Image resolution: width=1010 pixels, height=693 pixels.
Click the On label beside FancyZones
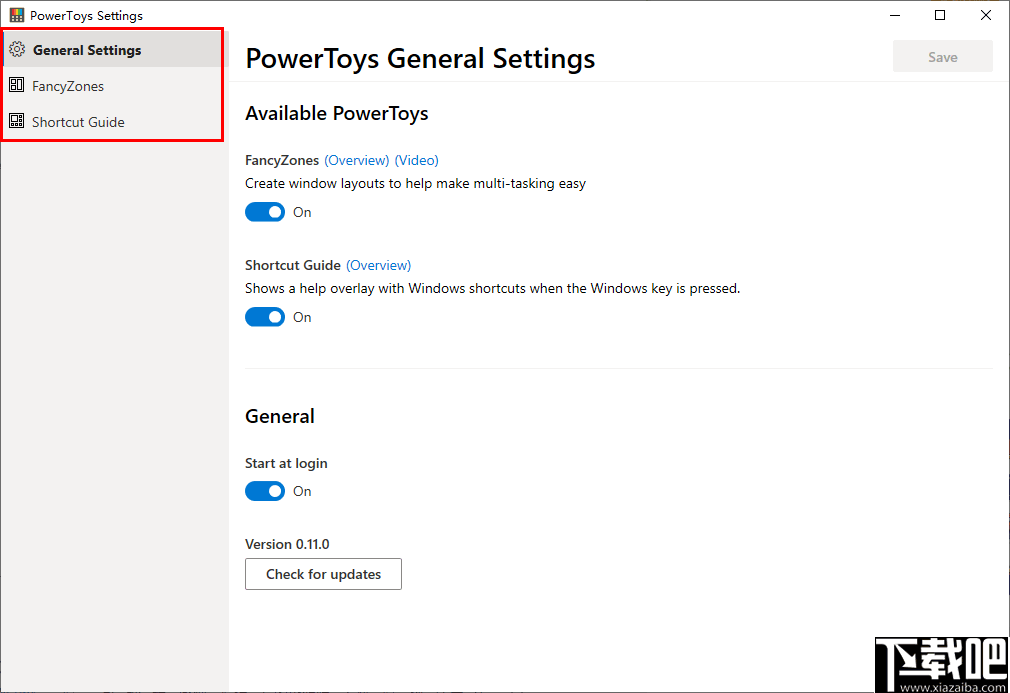coord(302,212)
